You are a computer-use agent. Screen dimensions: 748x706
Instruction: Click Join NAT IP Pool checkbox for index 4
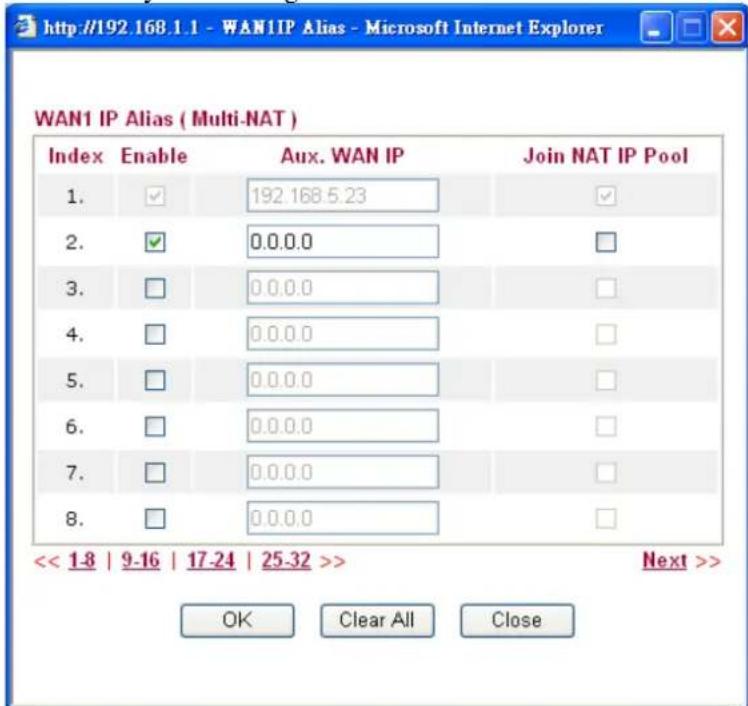pos(606,334)
